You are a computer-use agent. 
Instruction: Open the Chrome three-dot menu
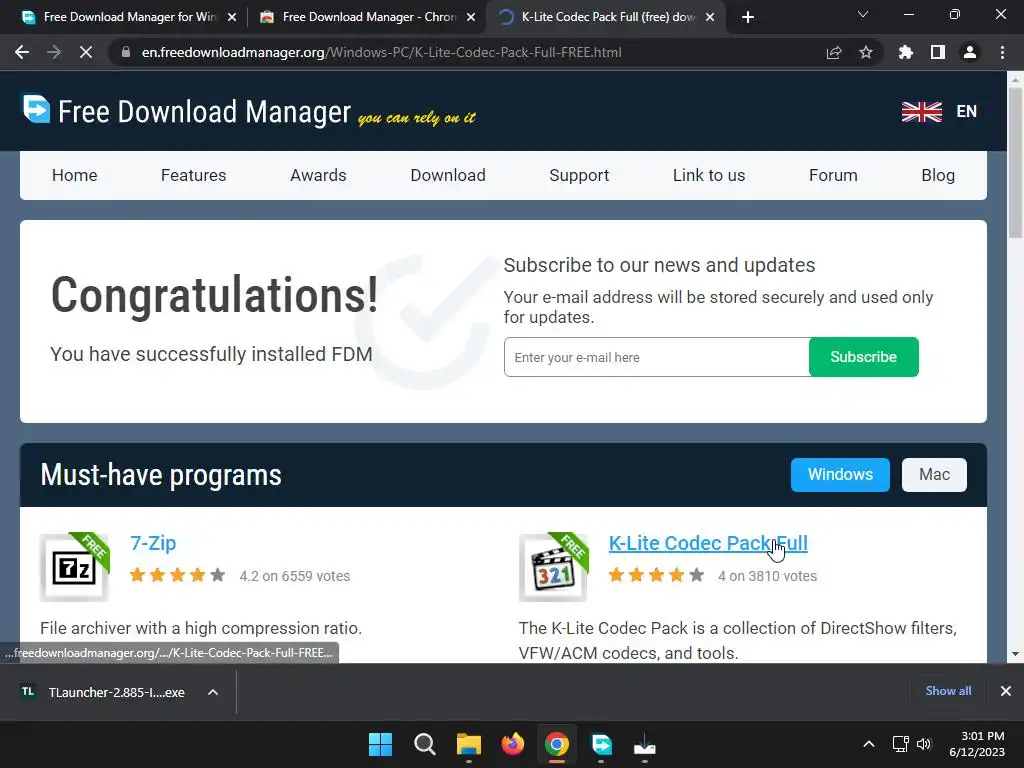pyautogui.click(x=1002, y=52)
